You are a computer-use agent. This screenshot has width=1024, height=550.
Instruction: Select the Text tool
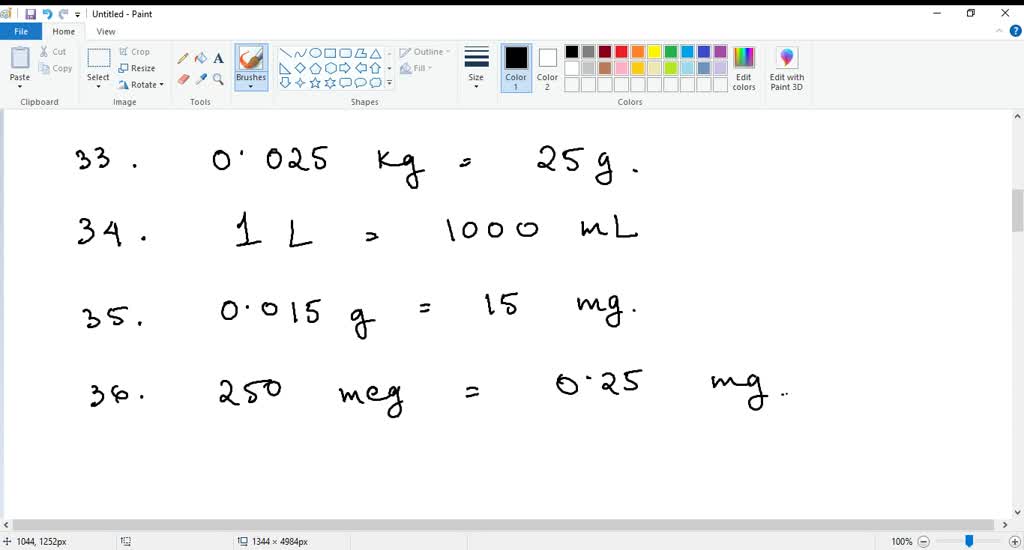coord(218,59)
